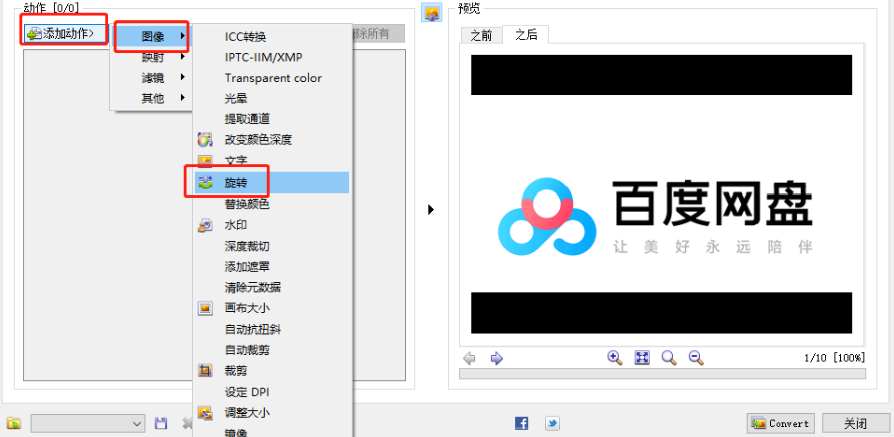Viewport: 894px width, 437px height.
Task: Select the 深度裁切 menu item
Action: (x=247, y=246)
